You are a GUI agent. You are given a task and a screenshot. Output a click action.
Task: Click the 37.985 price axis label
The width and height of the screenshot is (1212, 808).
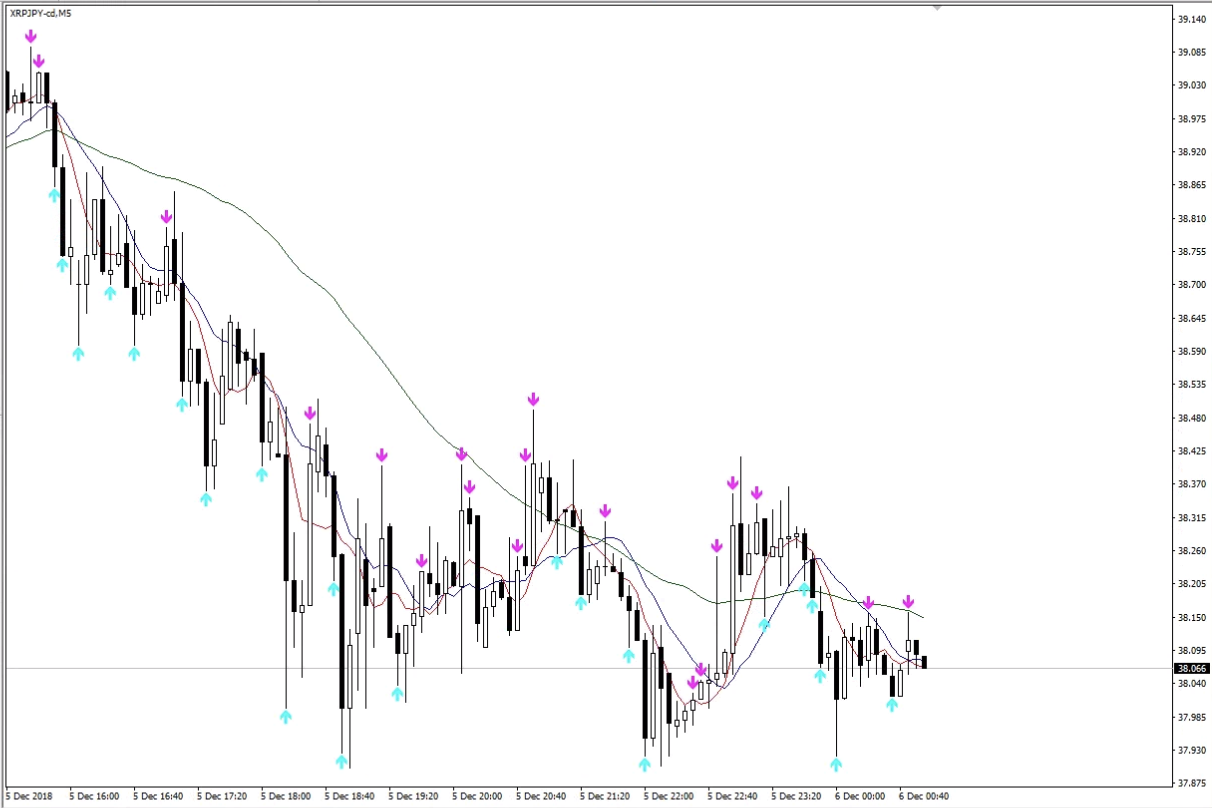click(1193, 717)
